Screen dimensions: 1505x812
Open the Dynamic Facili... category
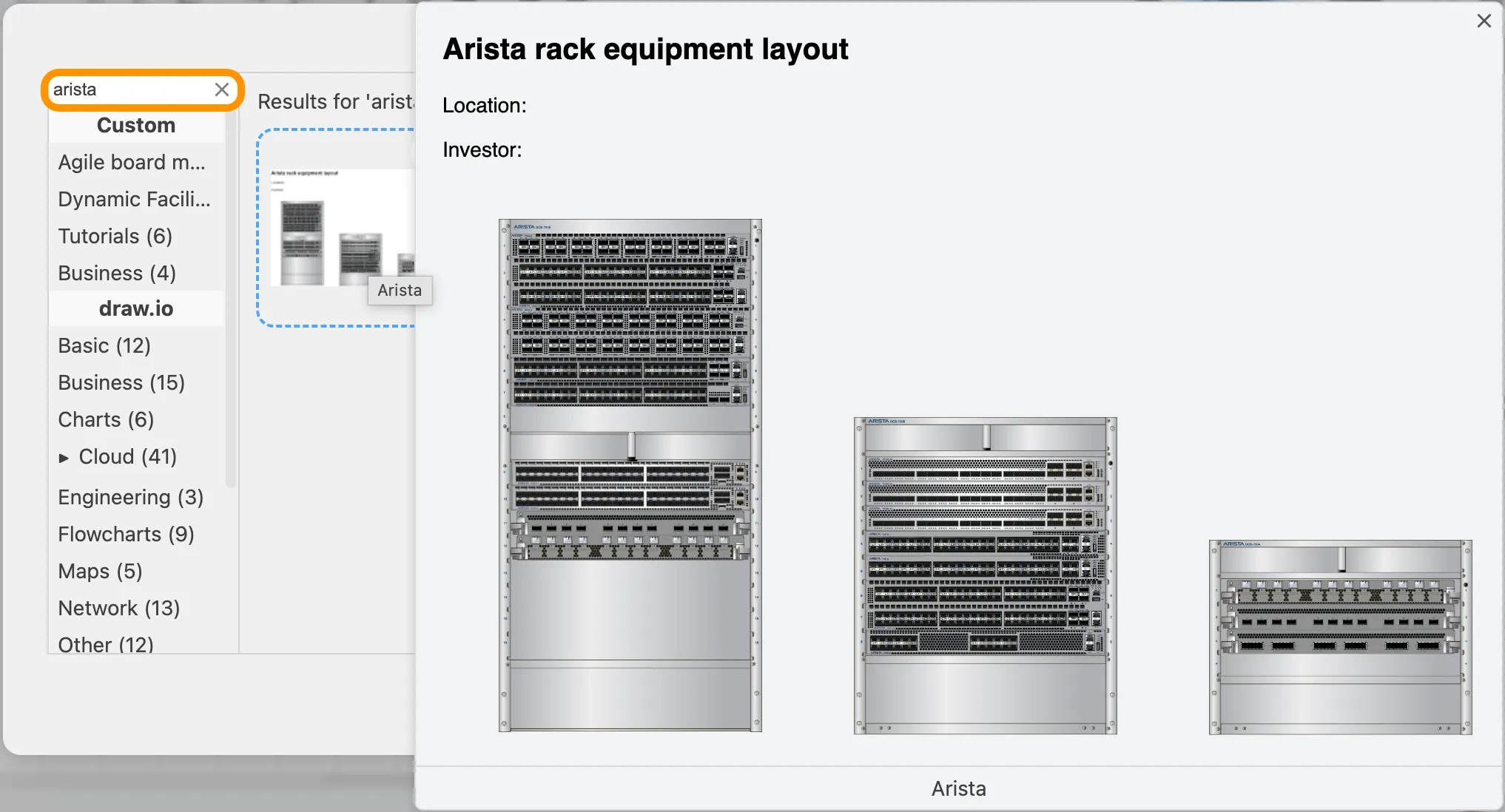pos(136,199)
